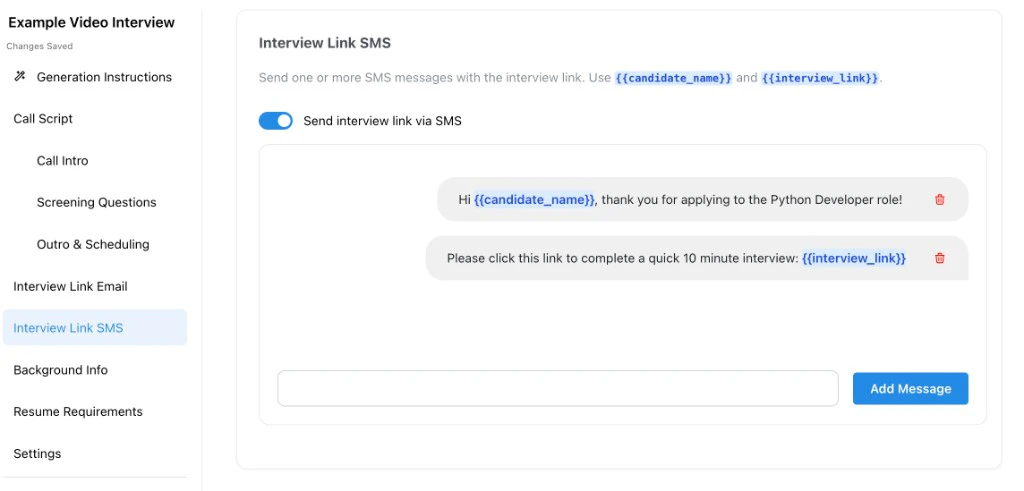Delete the 'Please click this link' SMS message
Viewport: 1024px width, 491px height.
pos(940,258)
